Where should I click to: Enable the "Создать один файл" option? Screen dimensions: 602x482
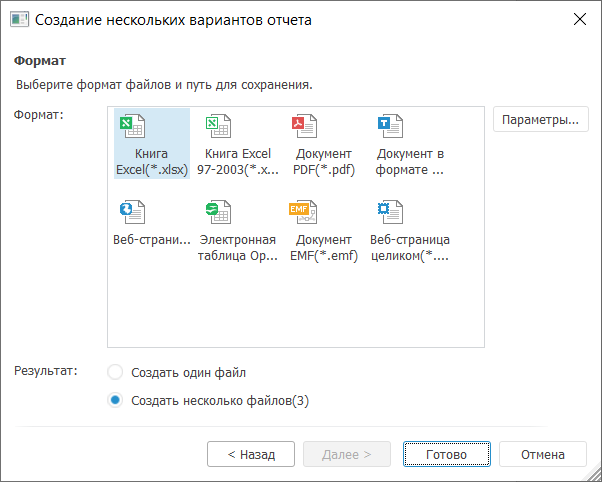click(115, 372)
